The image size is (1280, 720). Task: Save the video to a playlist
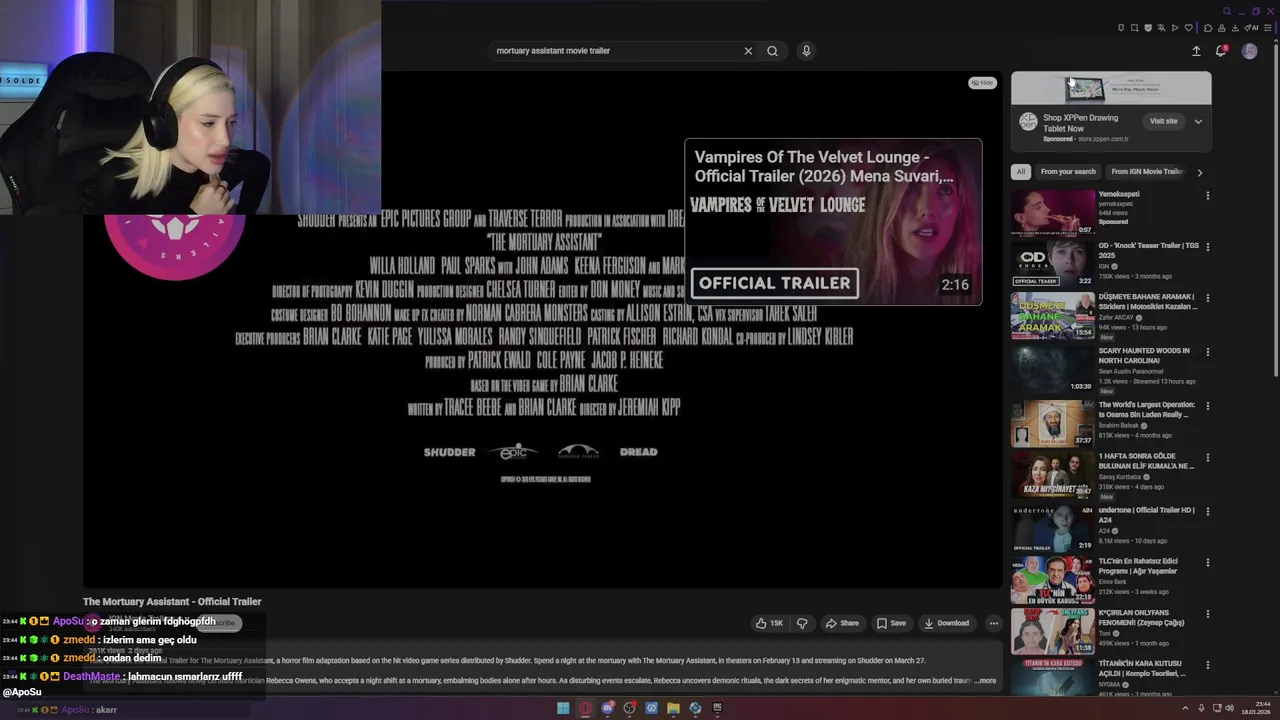coord(891,623)
